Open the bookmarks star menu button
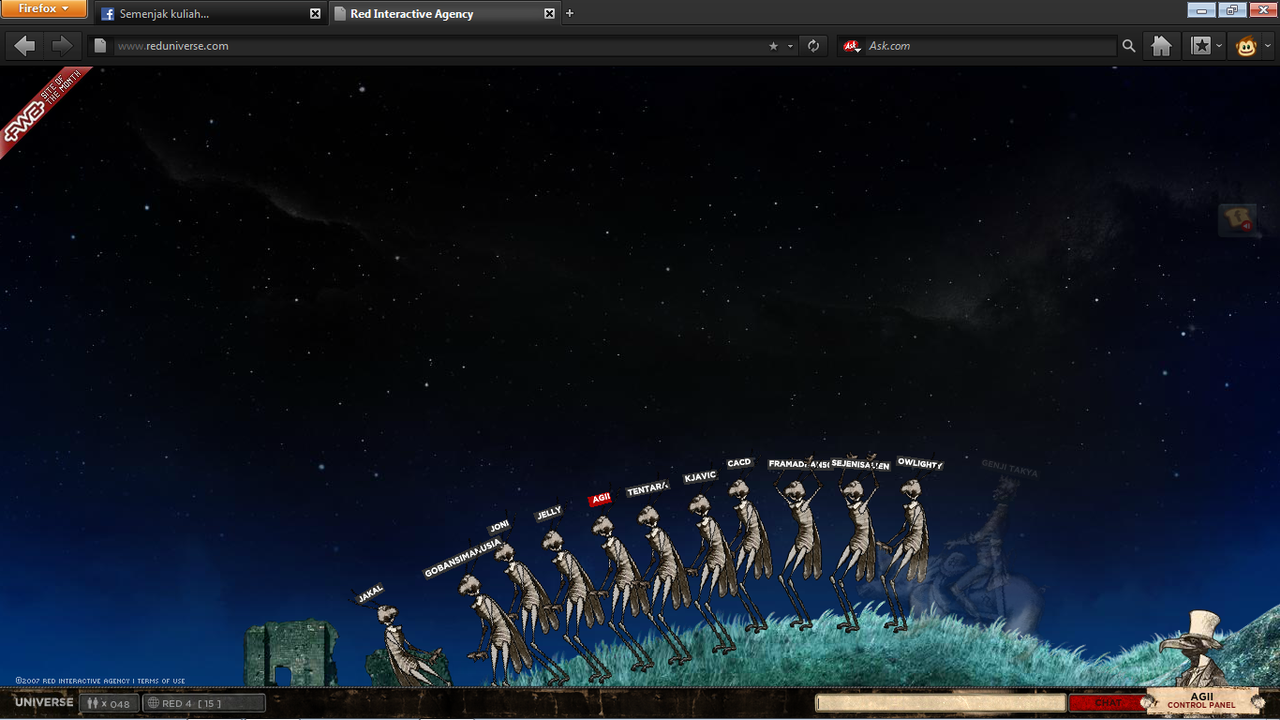1280x720 pixels. click(x=1200, y=46)
